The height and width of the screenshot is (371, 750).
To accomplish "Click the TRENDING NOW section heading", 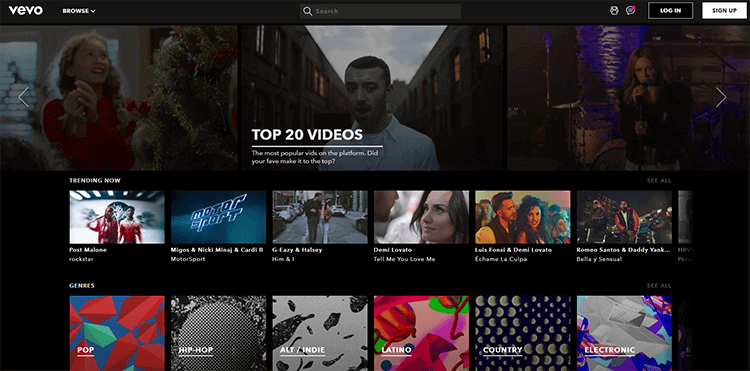I will 95,181.
